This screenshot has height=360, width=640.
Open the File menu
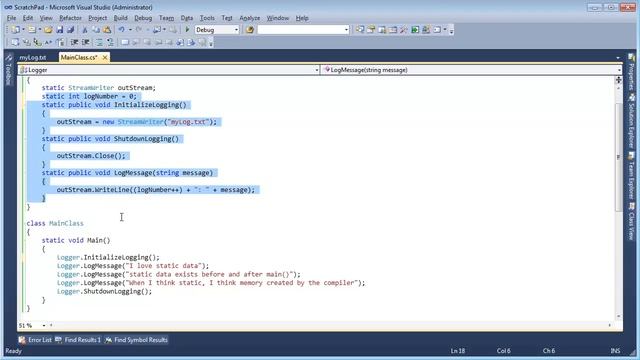[11, 18]
